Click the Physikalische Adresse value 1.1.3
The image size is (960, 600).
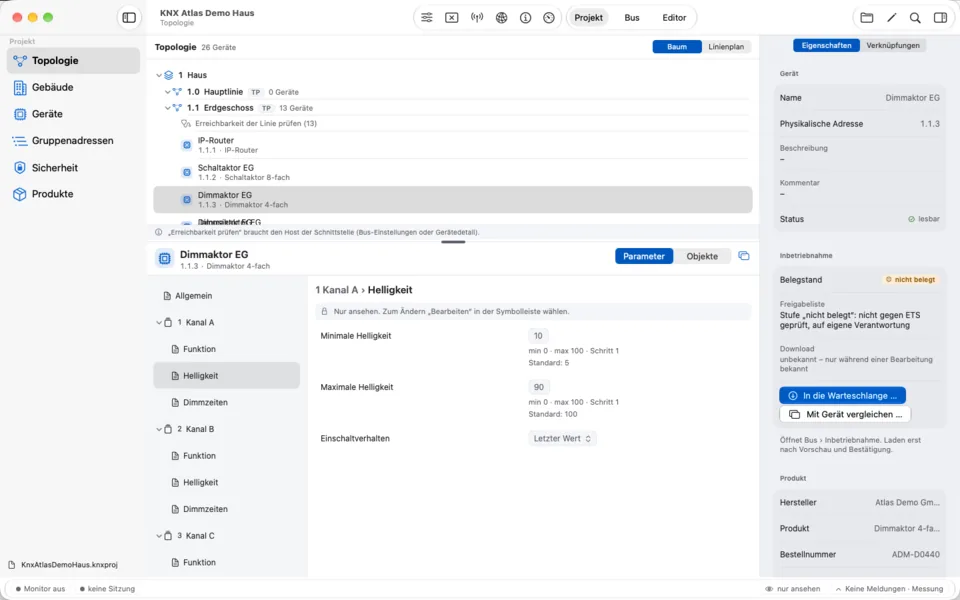click(x=929, y=124)
